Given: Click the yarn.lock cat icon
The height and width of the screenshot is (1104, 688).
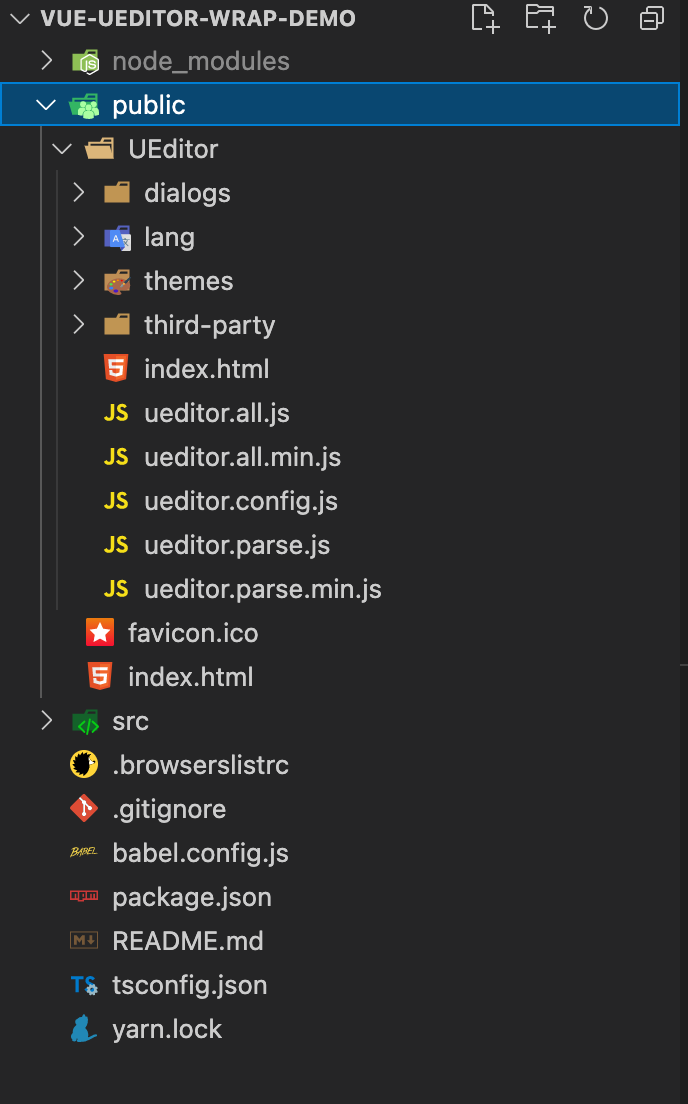Looking at the screenshot, I should click(84, 1029).
